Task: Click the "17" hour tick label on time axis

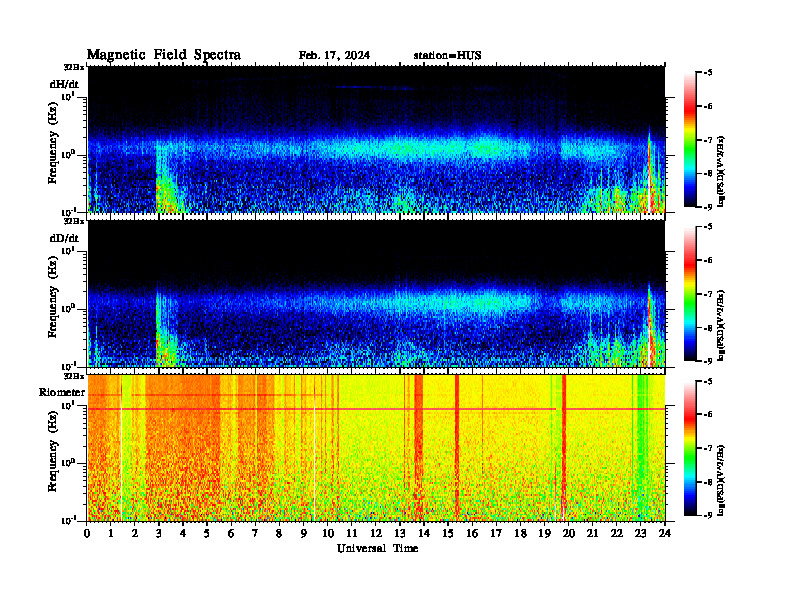Action: [x=496, y=533]
